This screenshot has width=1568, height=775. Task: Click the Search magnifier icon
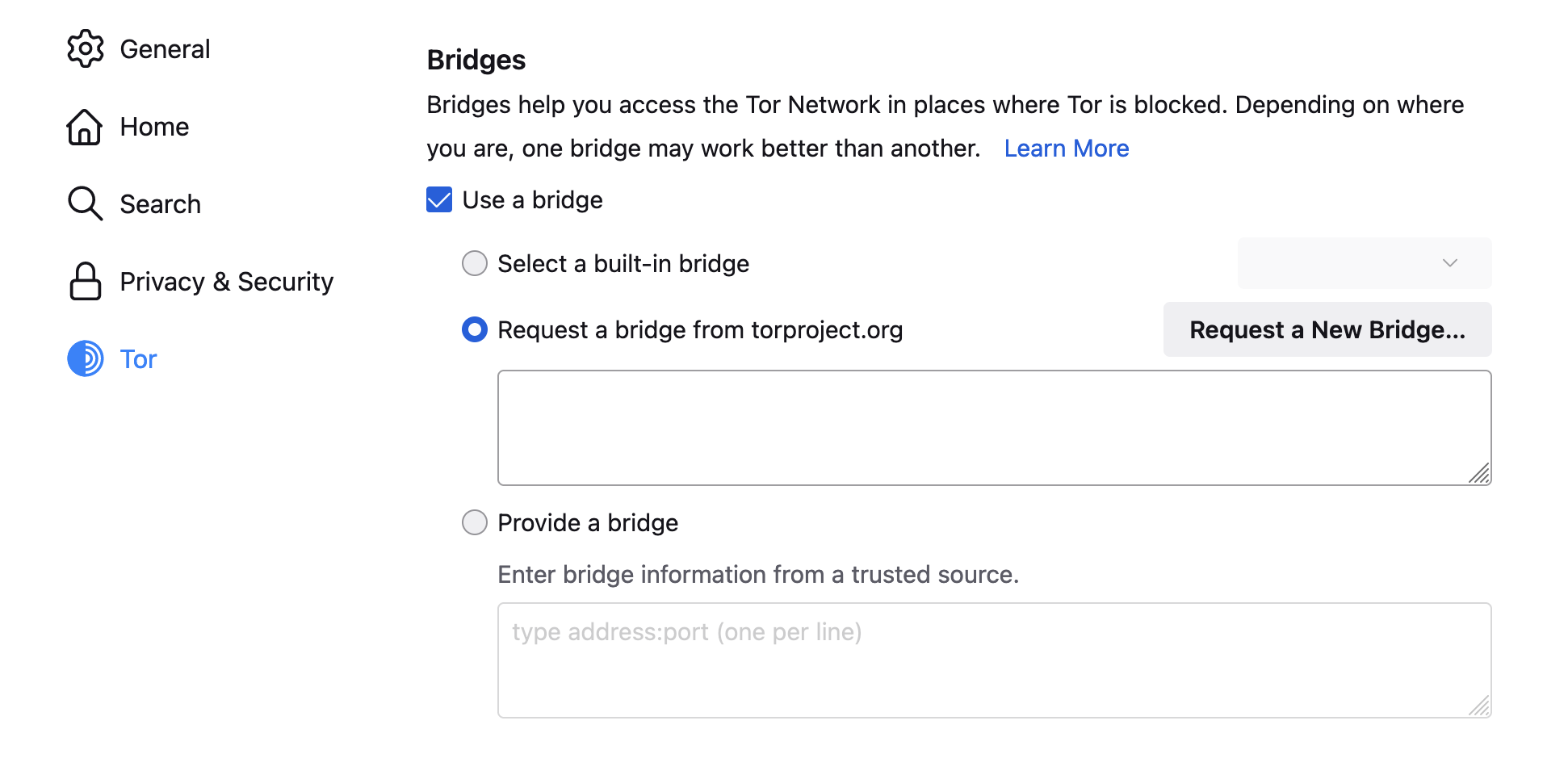pyautogui.click(x=85, y=204)
